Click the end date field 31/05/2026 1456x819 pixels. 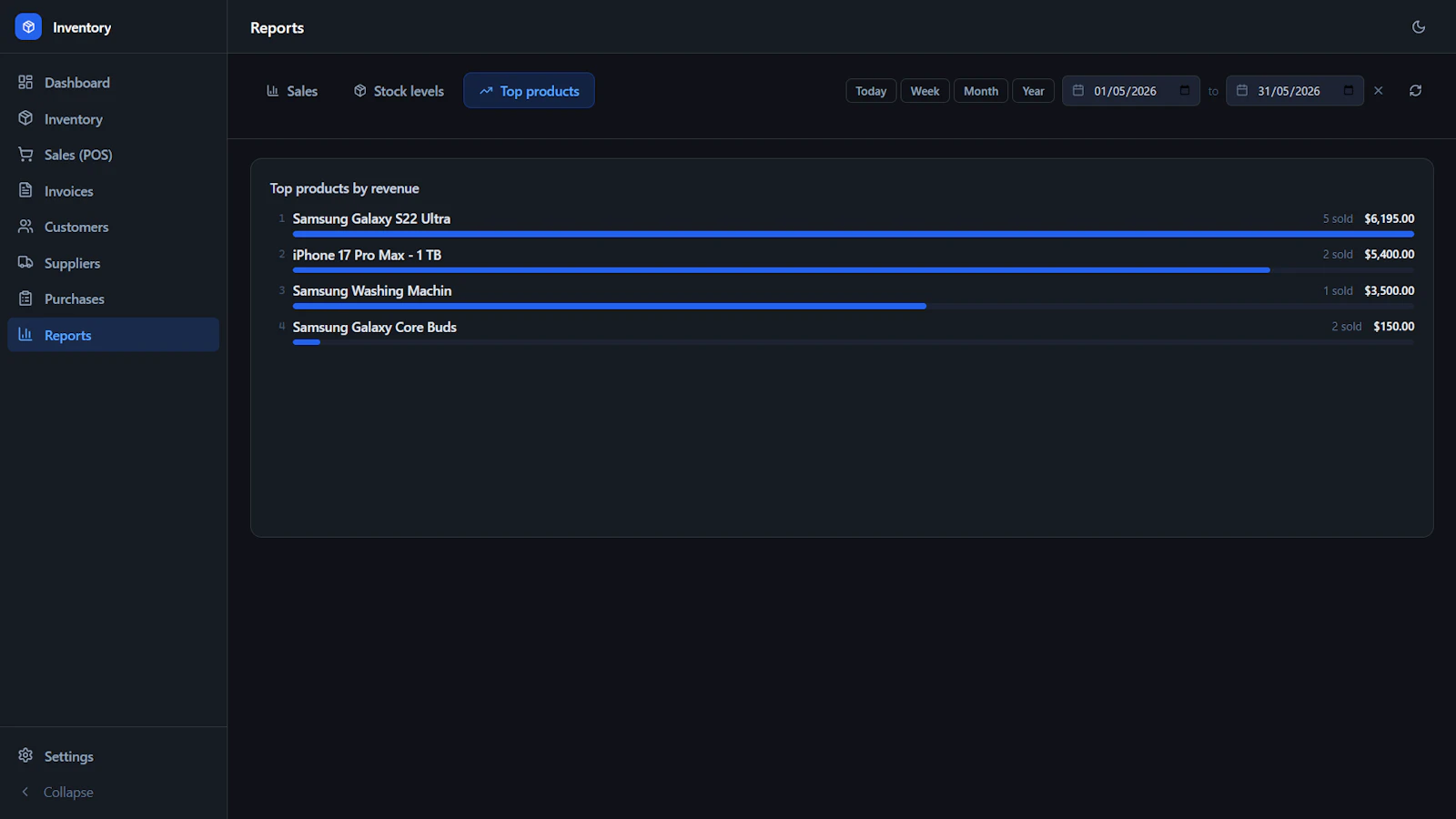1295,91
